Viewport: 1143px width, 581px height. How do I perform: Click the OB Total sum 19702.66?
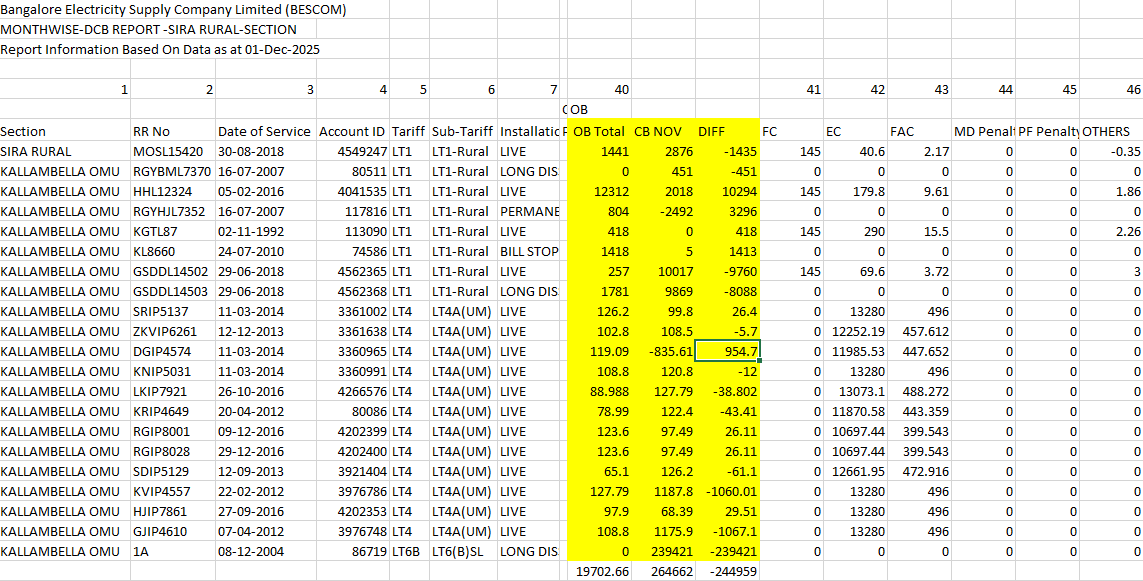click(601, 571)
